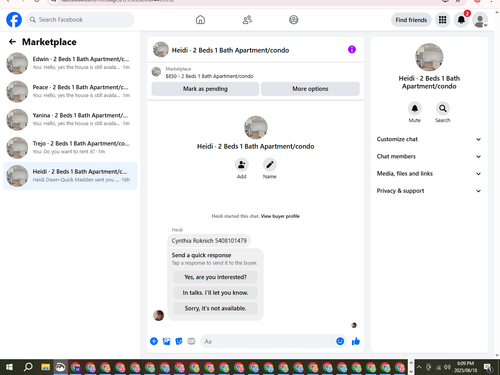This screenshot has width=500, height=375.
Task: Search in conversation magnifier icon
Action: 443,108
